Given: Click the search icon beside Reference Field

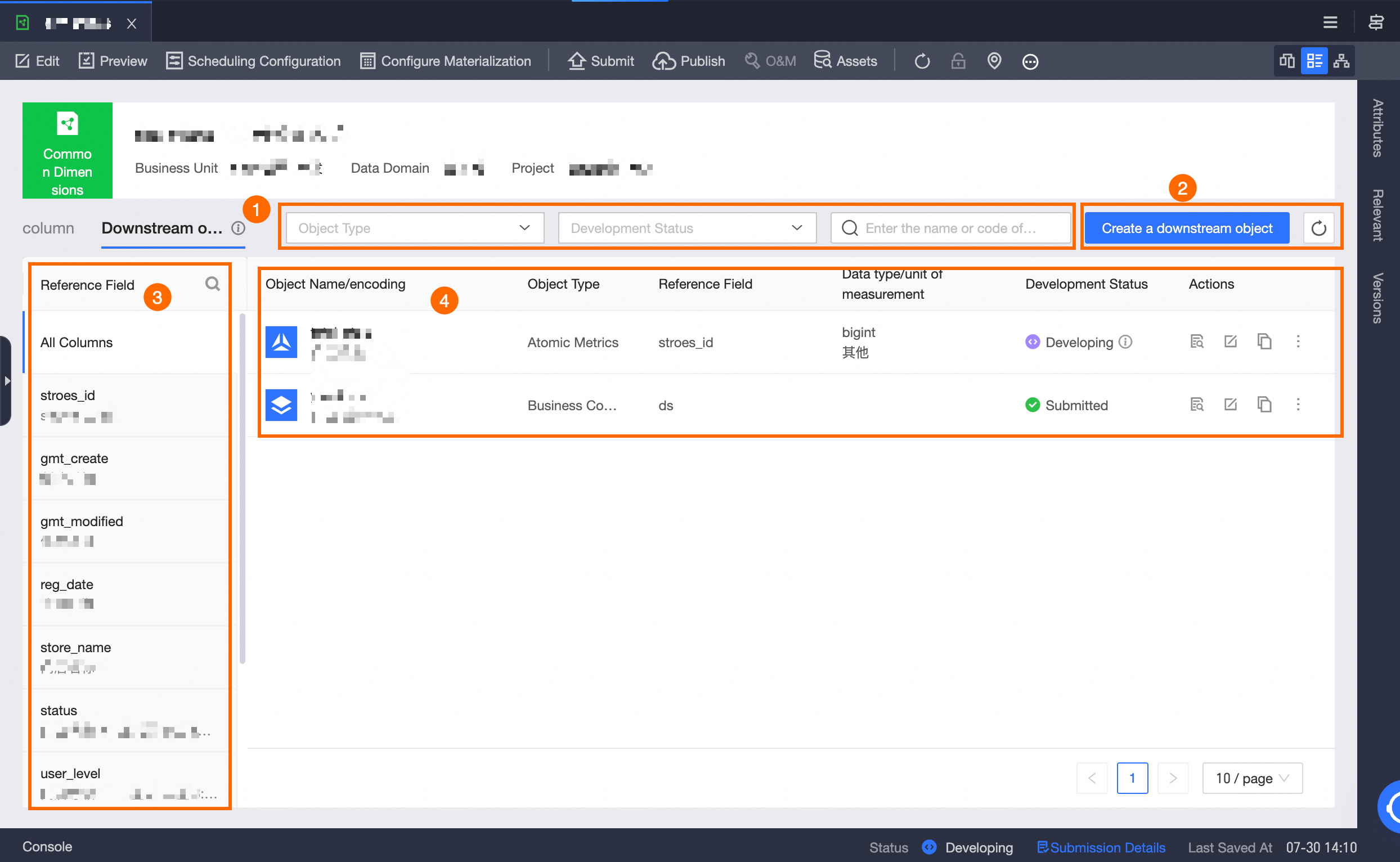Looking at the screenshot, I should point(213,284).
